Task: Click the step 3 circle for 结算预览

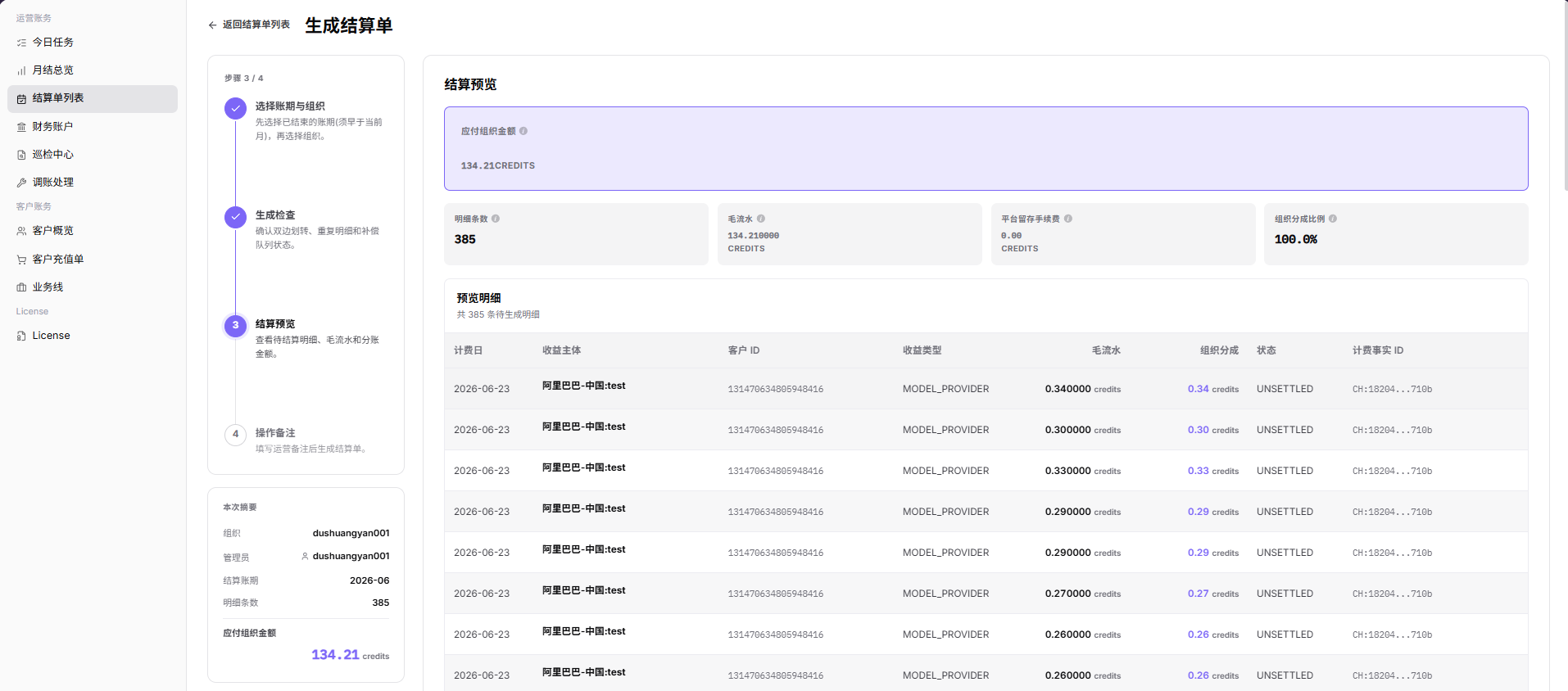Action: tap(235, 326)
